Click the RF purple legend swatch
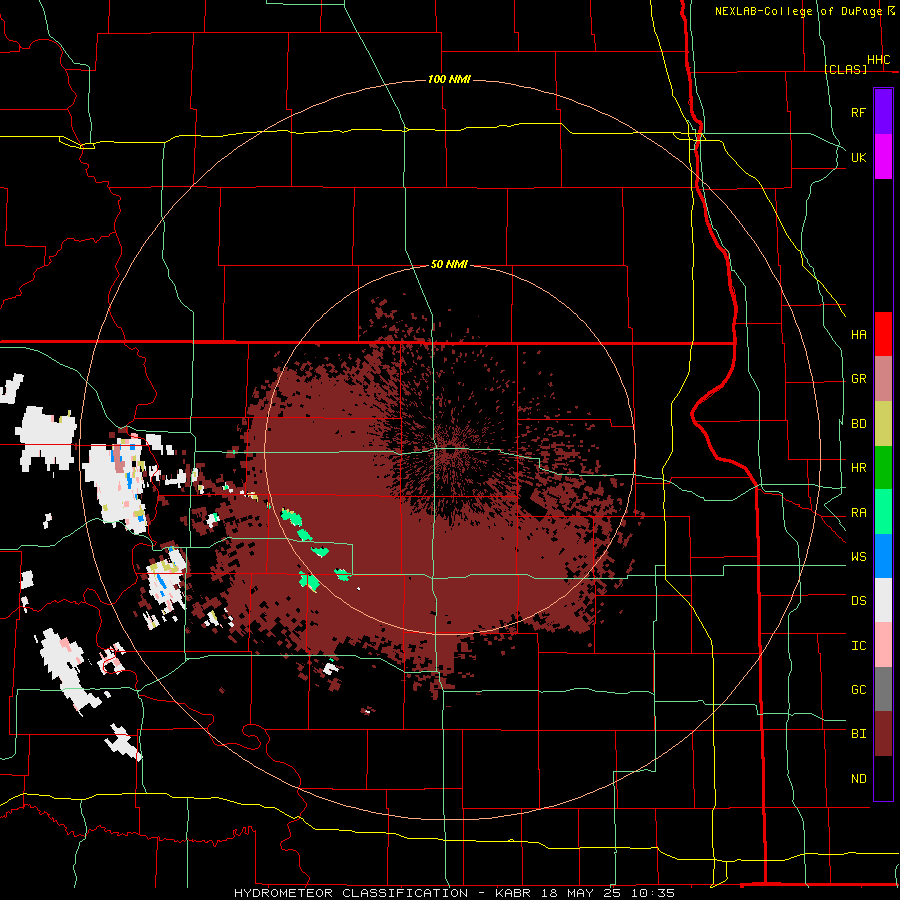The image size is (900, 900). pos(883,112)
